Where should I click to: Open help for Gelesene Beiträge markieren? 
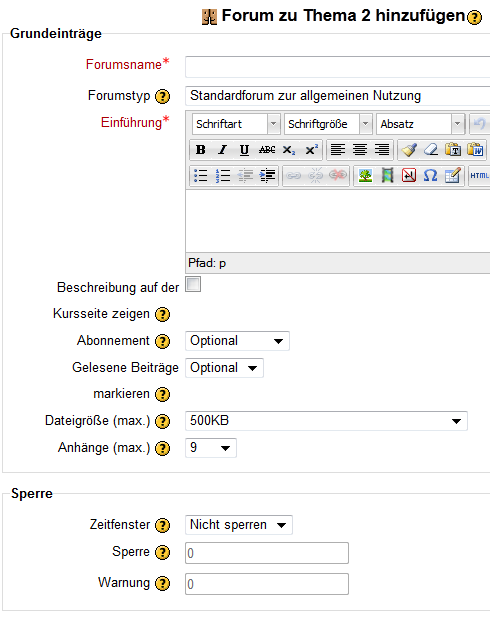162,395
